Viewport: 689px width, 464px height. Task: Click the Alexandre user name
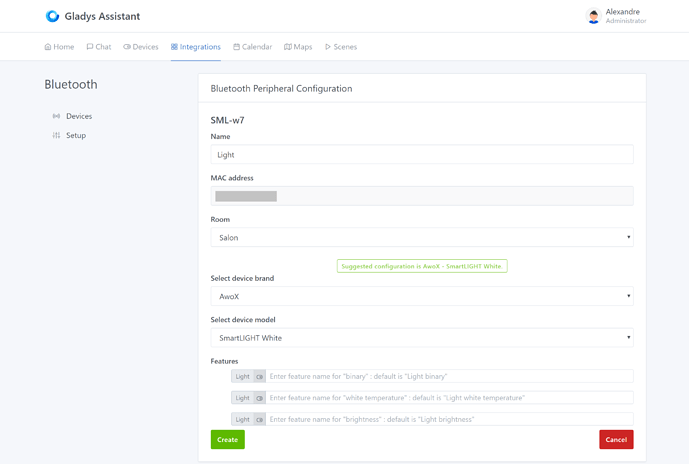[x=623, y=12]
